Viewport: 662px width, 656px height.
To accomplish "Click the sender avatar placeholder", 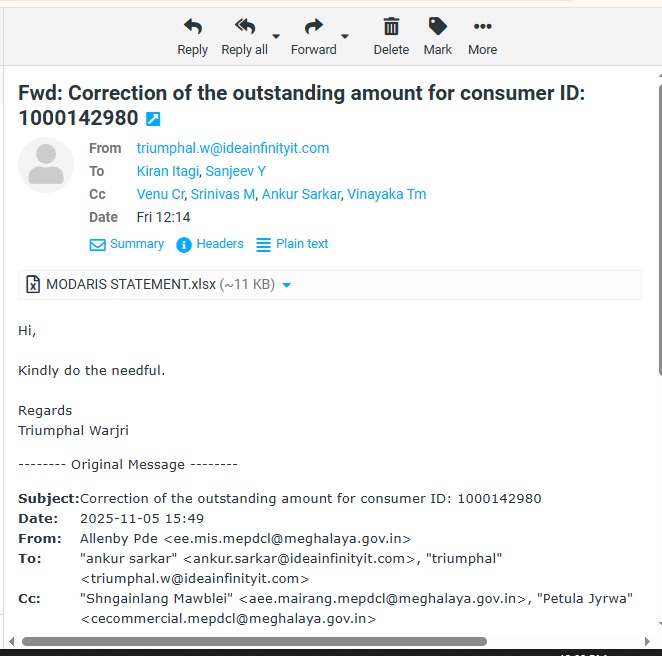I will point(46,165).
